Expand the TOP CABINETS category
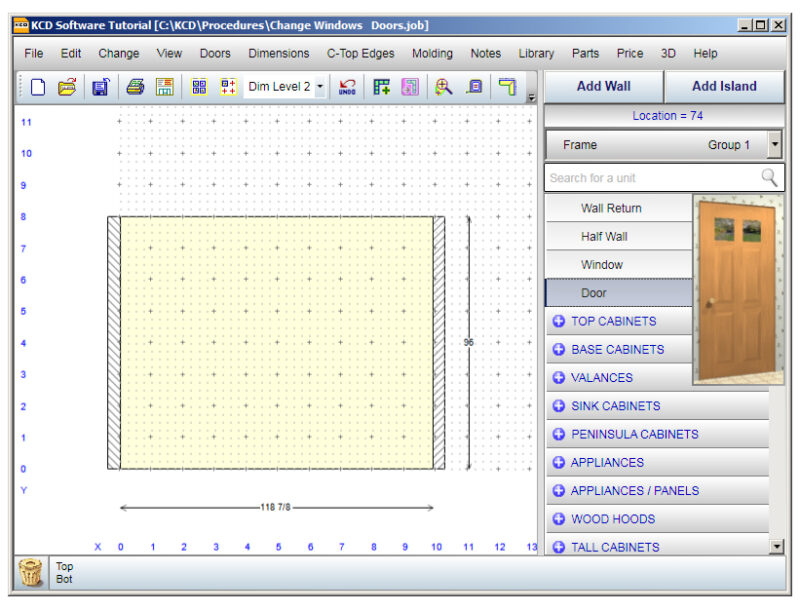This screenshot has height=611, width=800. point(559,322)
